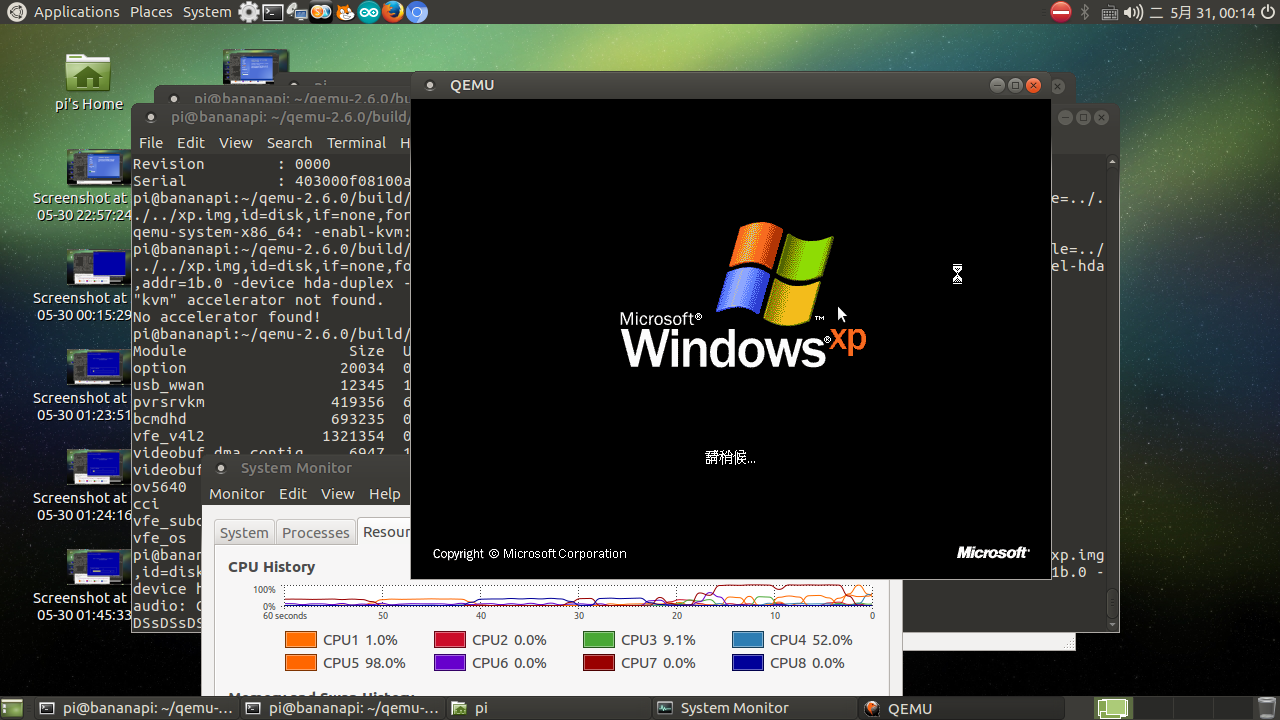The height and width of the screenshot is (720, 1280).
Task: Change the CPU3 graph color swatch
Action: 598,640
